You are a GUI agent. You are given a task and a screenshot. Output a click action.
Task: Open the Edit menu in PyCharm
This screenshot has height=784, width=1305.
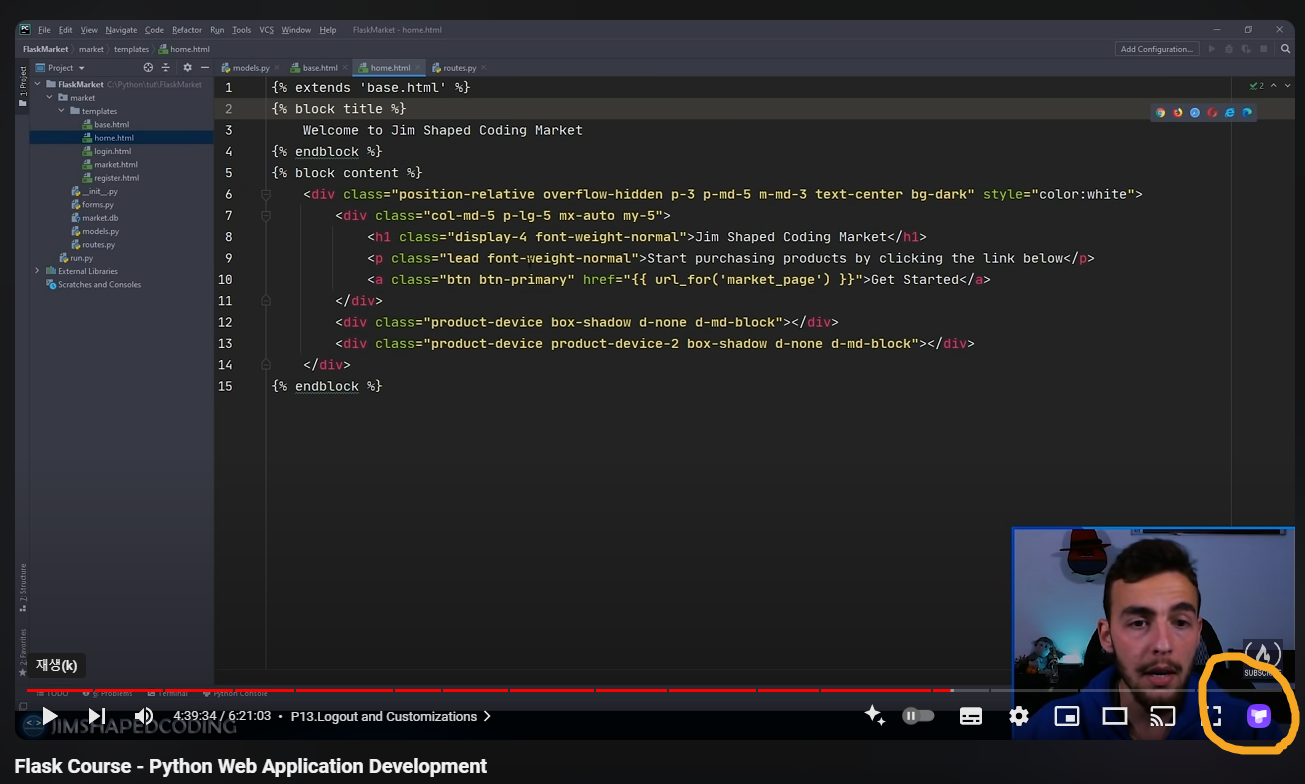point(65,30)
